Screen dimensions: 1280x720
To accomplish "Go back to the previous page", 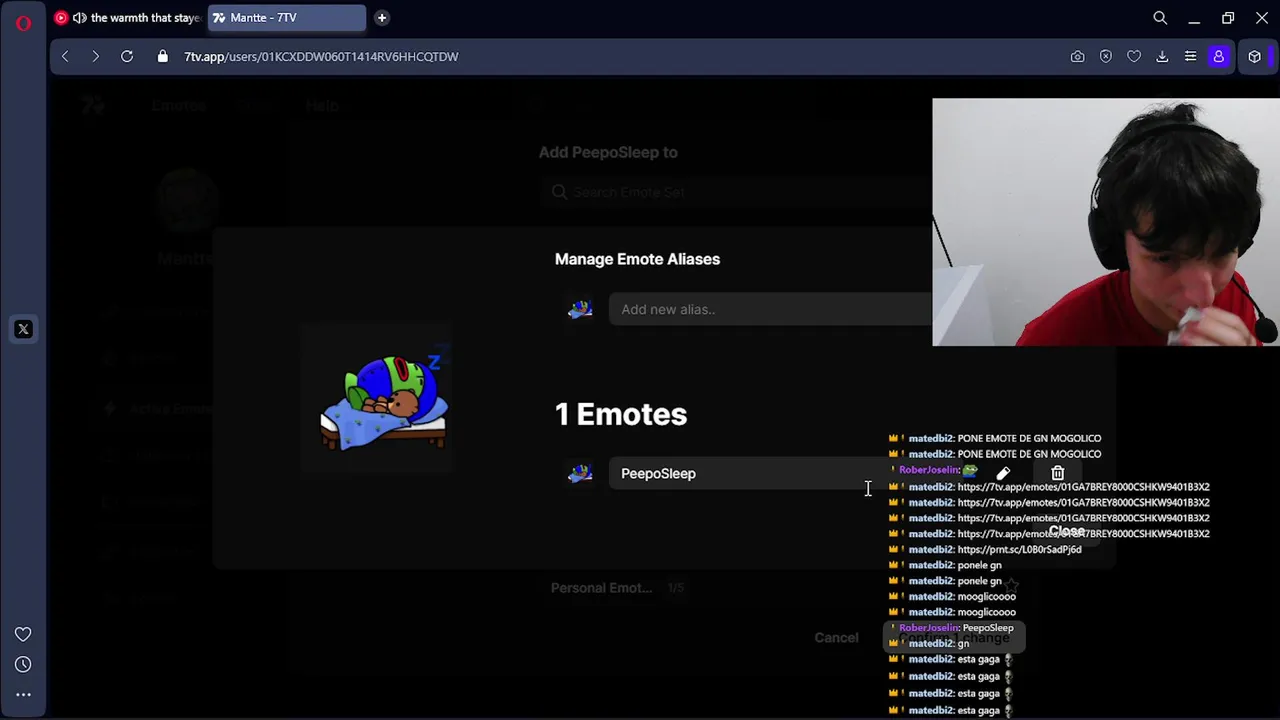I will click(x=65, y=57).
